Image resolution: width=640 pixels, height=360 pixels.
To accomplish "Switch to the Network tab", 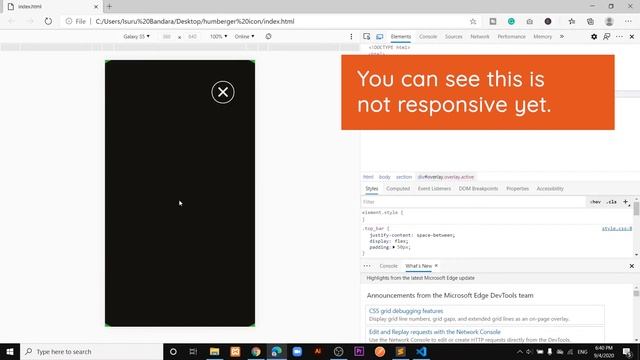I will 480,36.
